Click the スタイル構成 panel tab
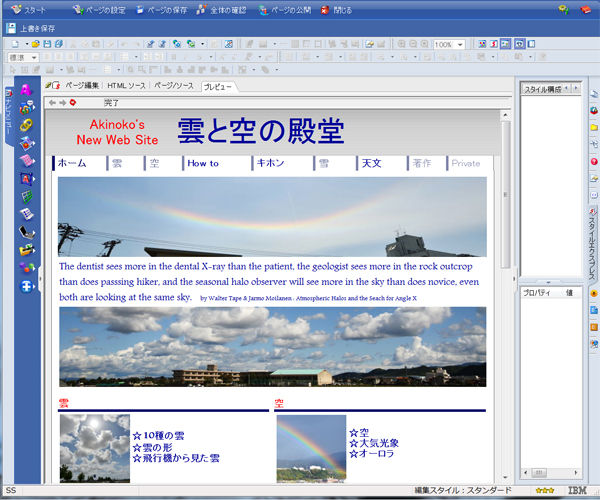Screen dimensions: 600x500 click(543, 89)
